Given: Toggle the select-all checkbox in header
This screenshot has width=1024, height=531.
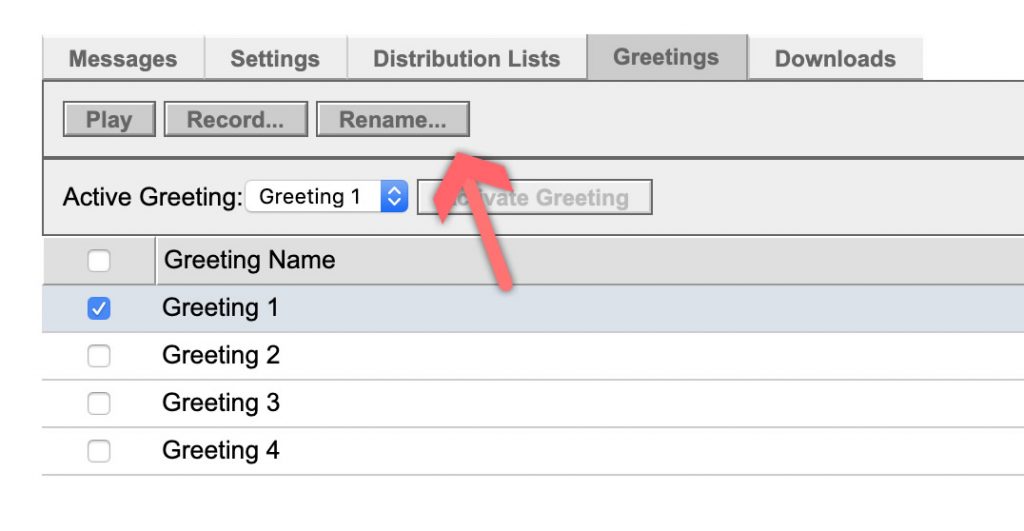Looking at the screenshot, I should [x=99, y=261].
